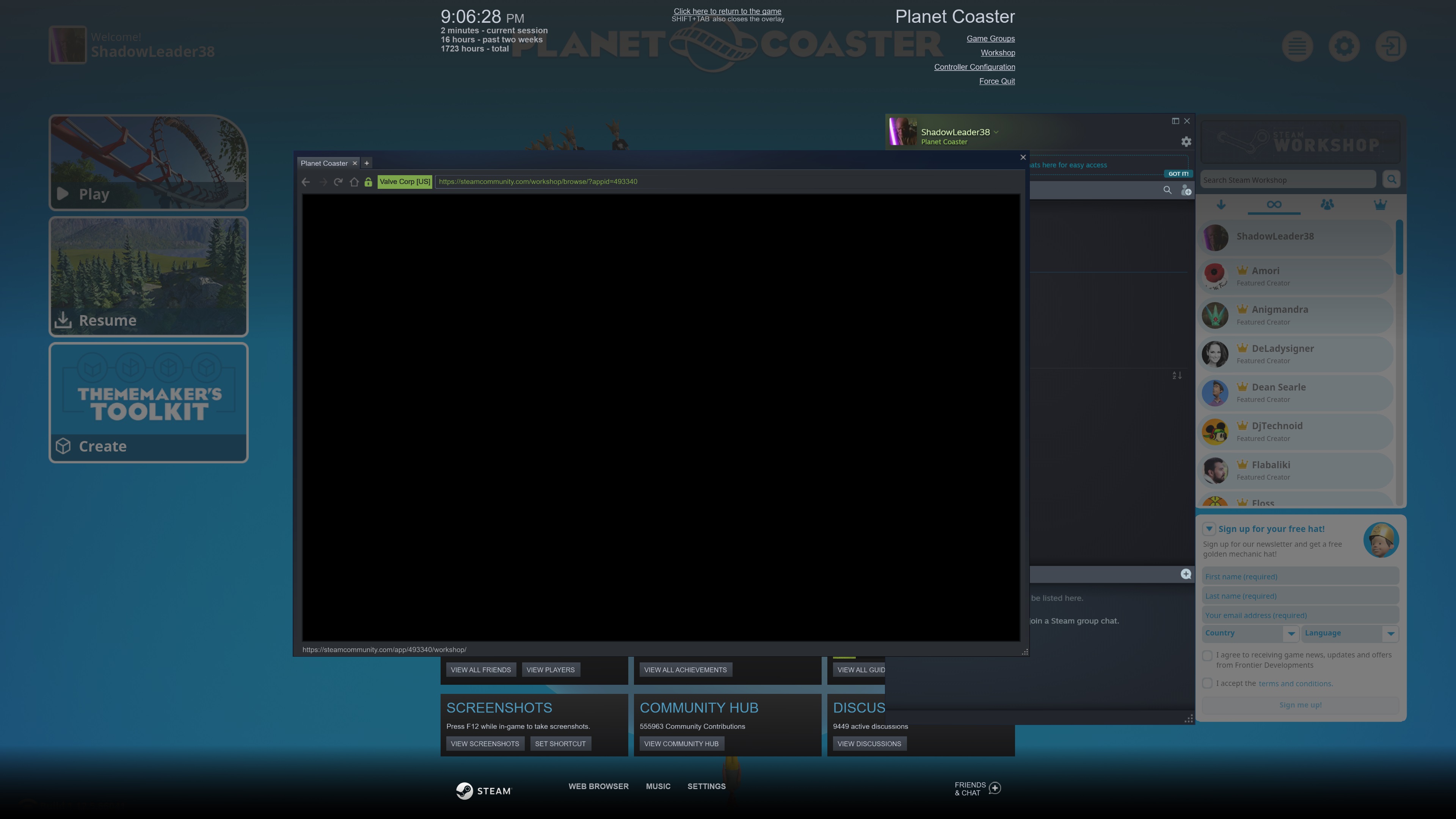Click the green SSL lock icon
This screenshot has height=819, width=1456.
click(x=368, y=182)
